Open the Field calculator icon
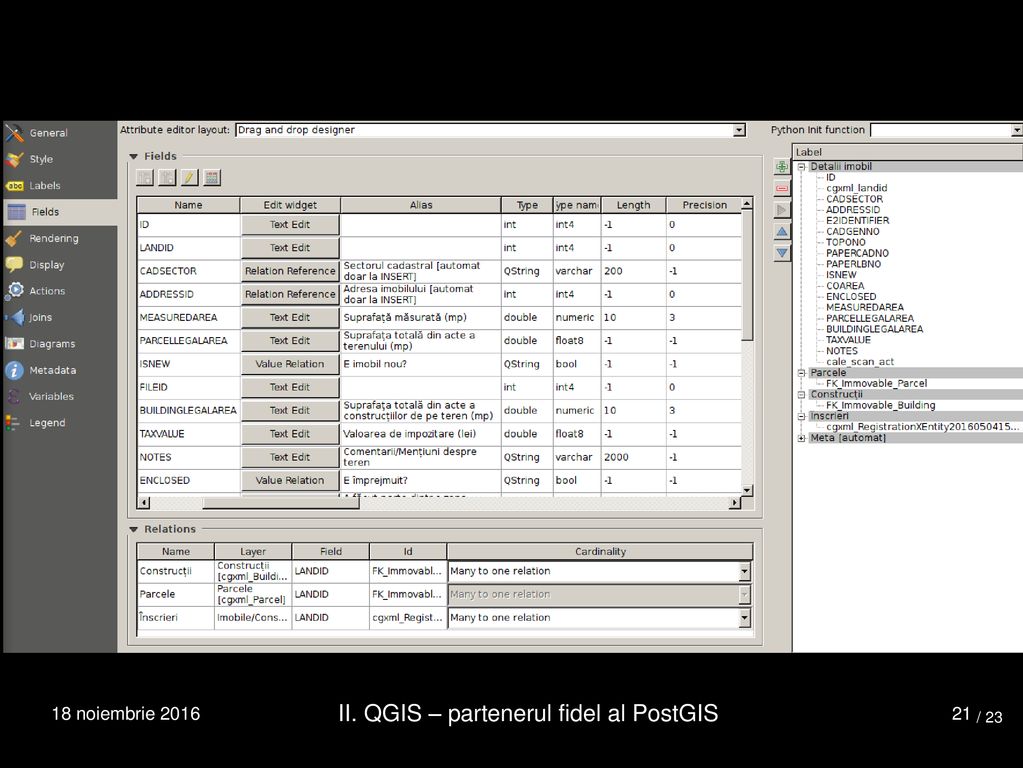 click(211, 177)
